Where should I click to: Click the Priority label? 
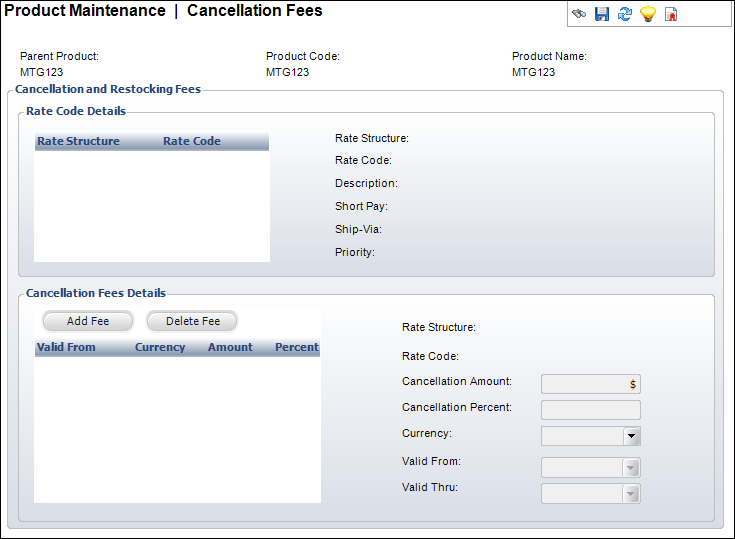[x=355, y=252]
